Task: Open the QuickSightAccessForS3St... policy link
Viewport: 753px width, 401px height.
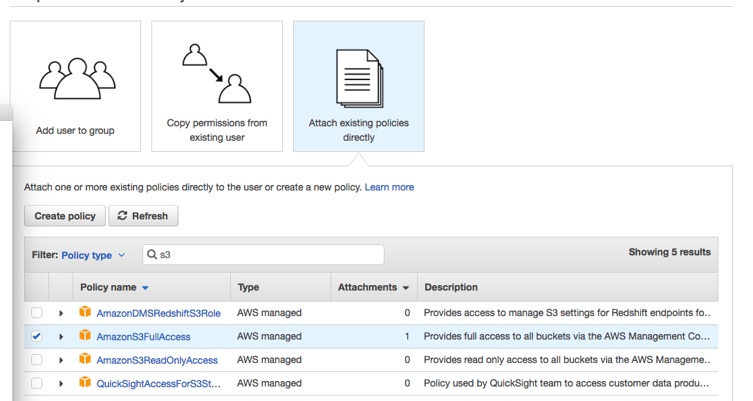Action: (158, 384)
